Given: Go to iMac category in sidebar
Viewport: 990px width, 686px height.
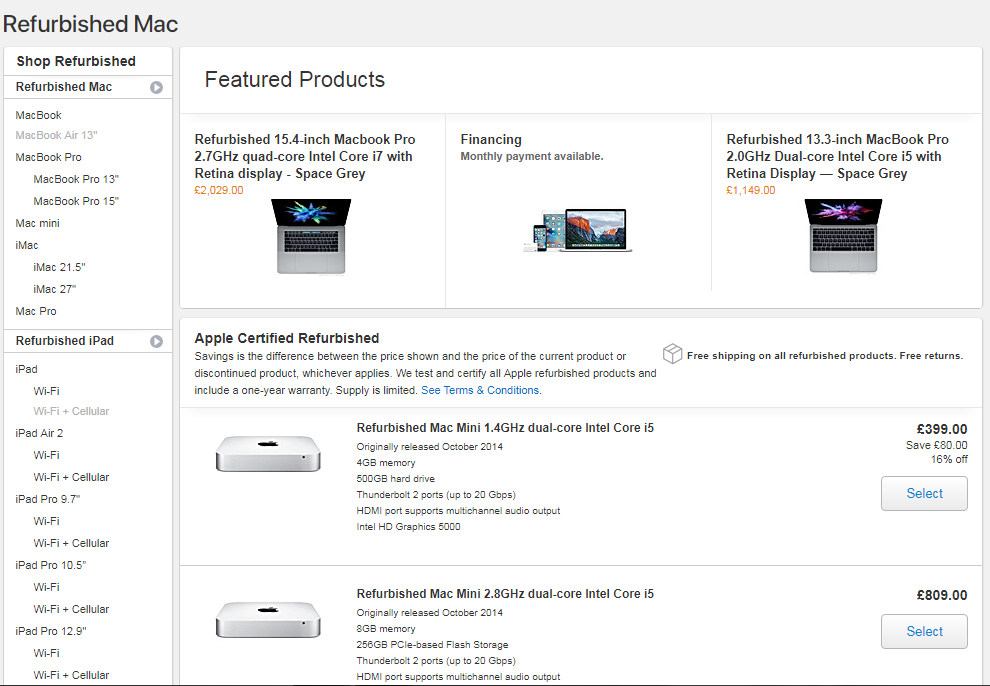Looking at the screenshot, I should (27, 245).
